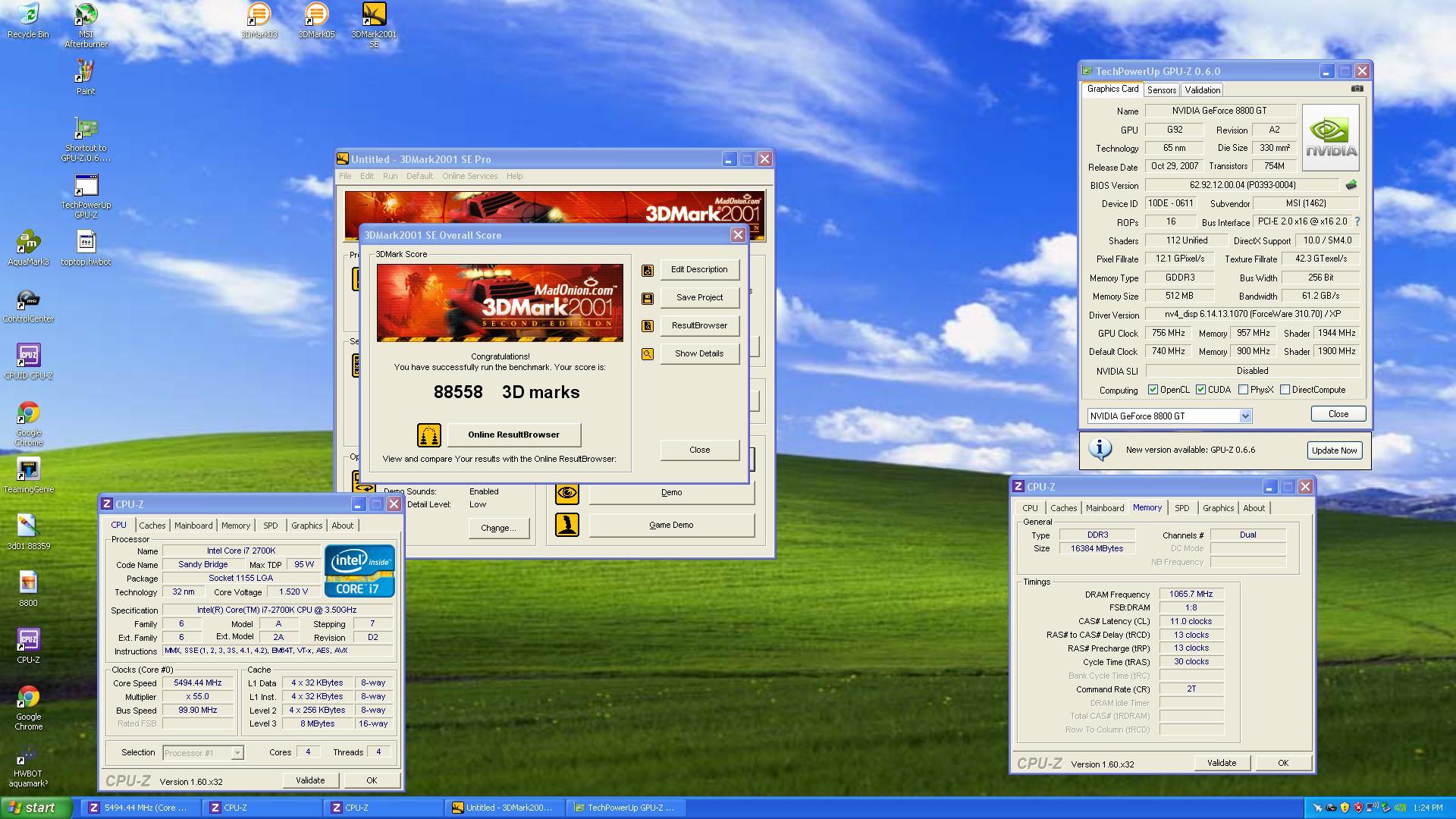Image resolution: width=1456 pixels, height=819 pixels.
Task: Click Game Demo button in 3DMark
Action: [671, 525]
